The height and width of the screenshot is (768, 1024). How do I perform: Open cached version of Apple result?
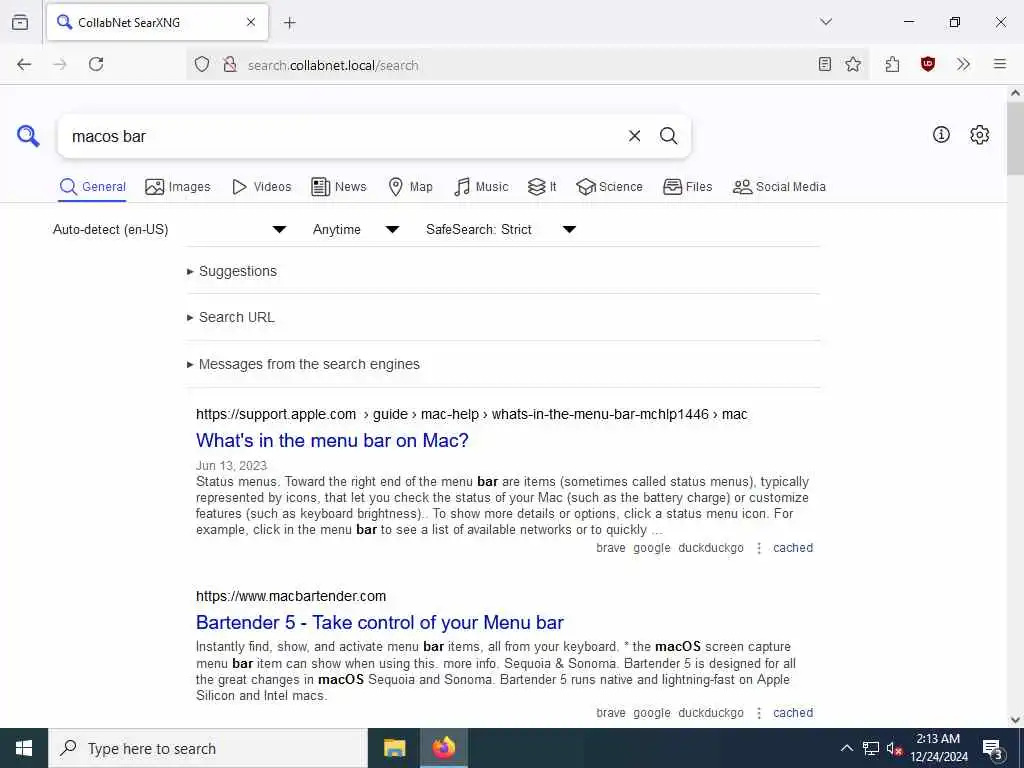point(793,548)
